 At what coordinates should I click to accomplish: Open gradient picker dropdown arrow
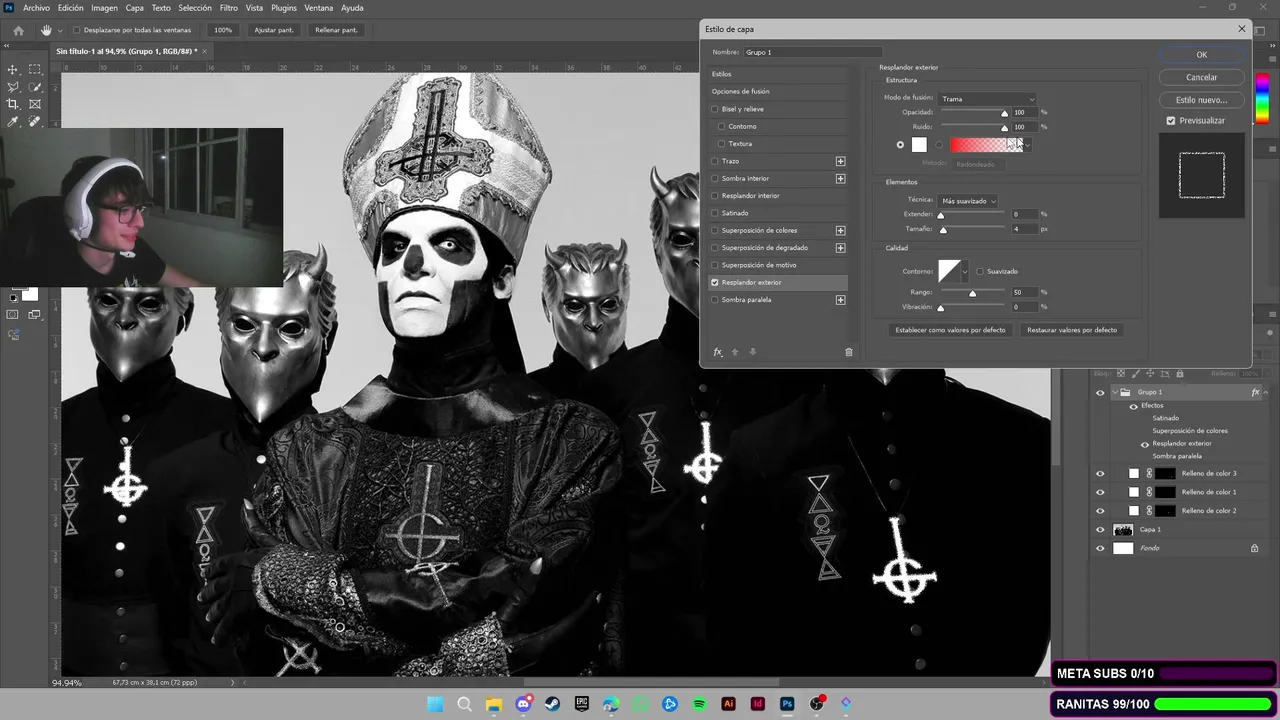pos(1027,145)
